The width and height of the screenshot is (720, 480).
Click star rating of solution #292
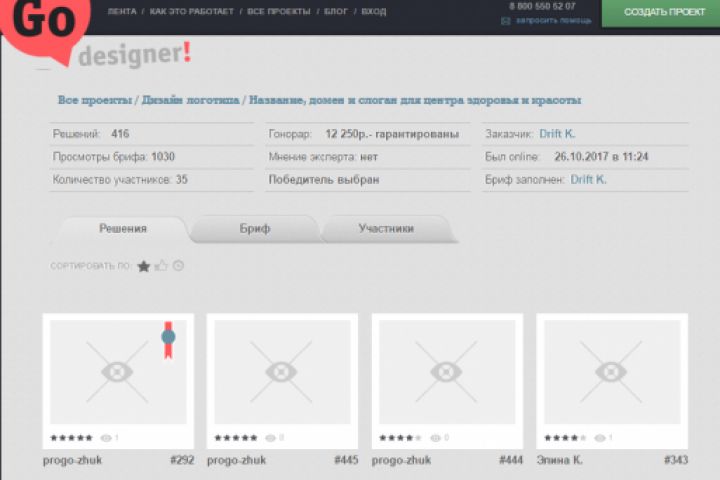click(x=72, y=438)
